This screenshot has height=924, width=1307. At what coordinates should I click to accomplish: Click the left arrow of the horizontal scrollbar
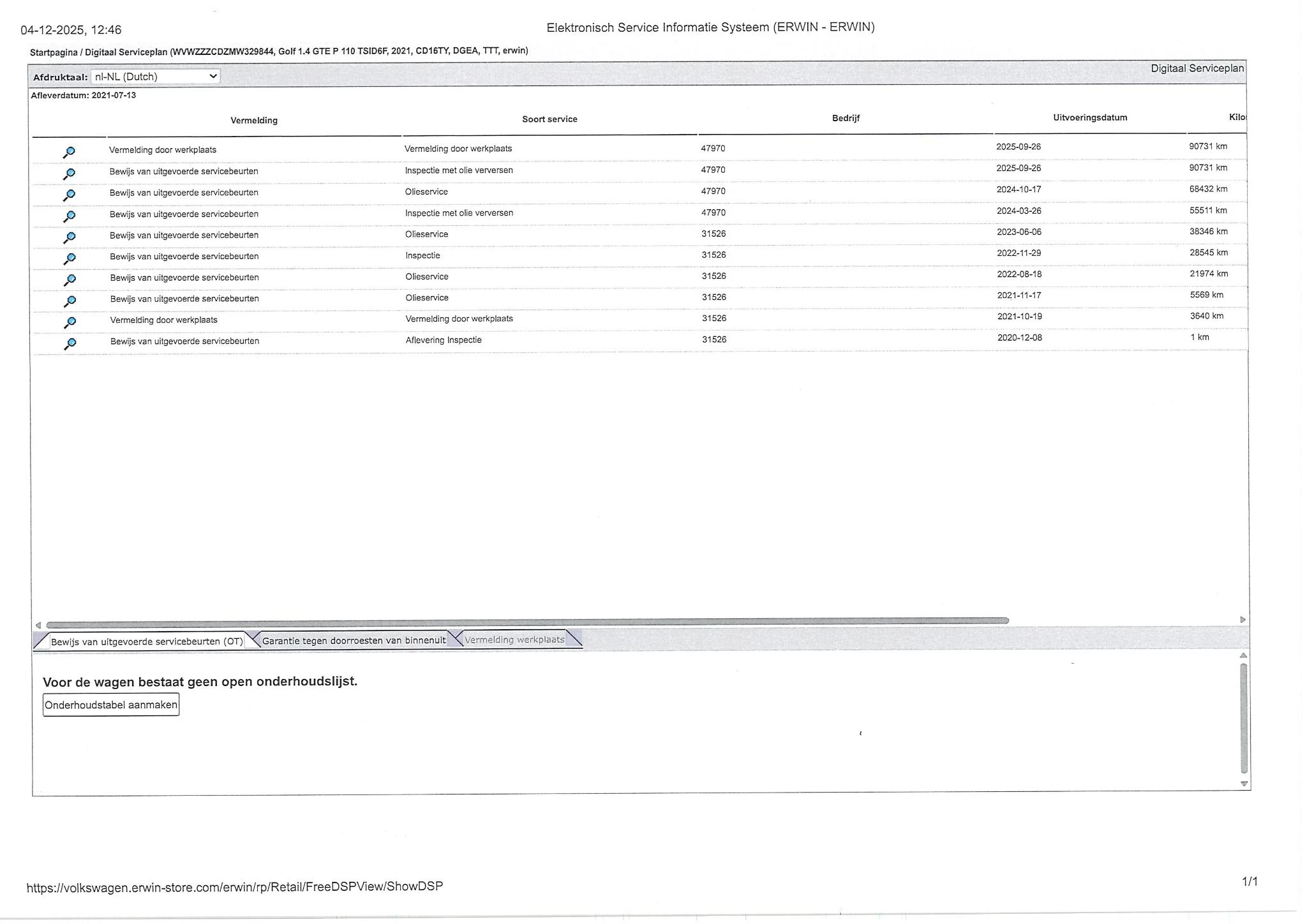tap(38, 625)
